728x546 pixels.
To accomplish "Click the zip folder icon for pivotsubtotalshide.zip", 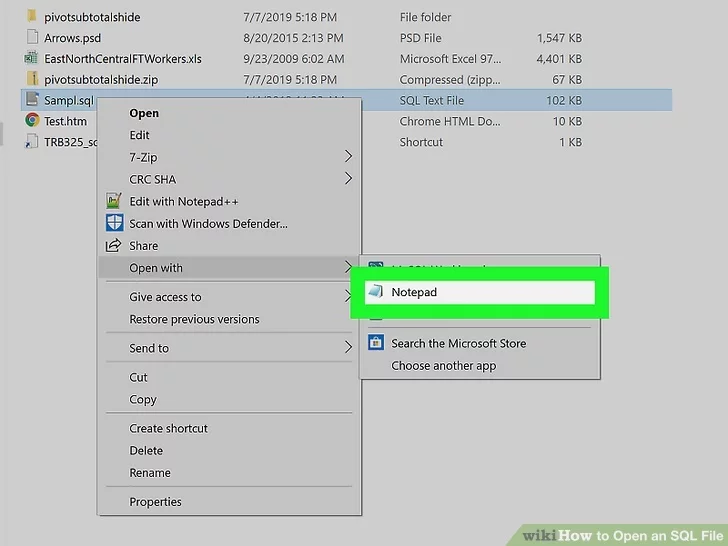I will (32, 79).
